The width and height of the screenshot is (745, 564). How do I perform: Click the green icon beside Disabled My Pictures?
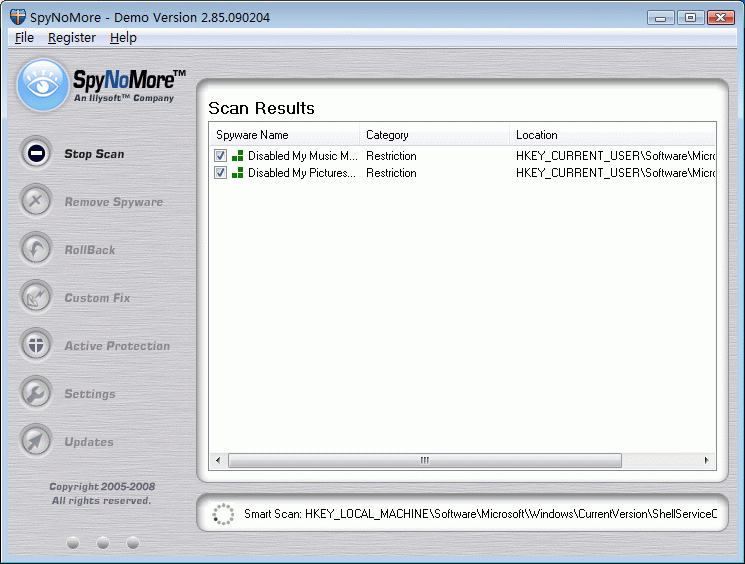tap(238, 173)
